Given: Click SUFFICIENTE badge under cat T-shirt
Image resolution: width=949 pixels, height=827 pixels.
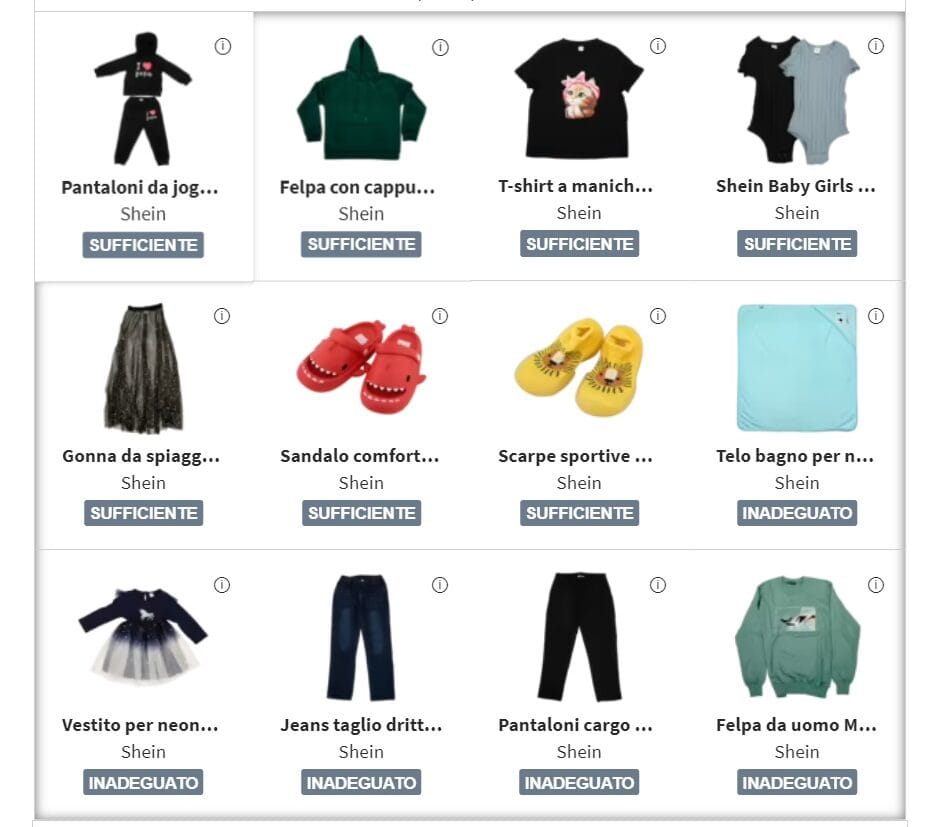Looking at the screenshot, I should 579,243.
